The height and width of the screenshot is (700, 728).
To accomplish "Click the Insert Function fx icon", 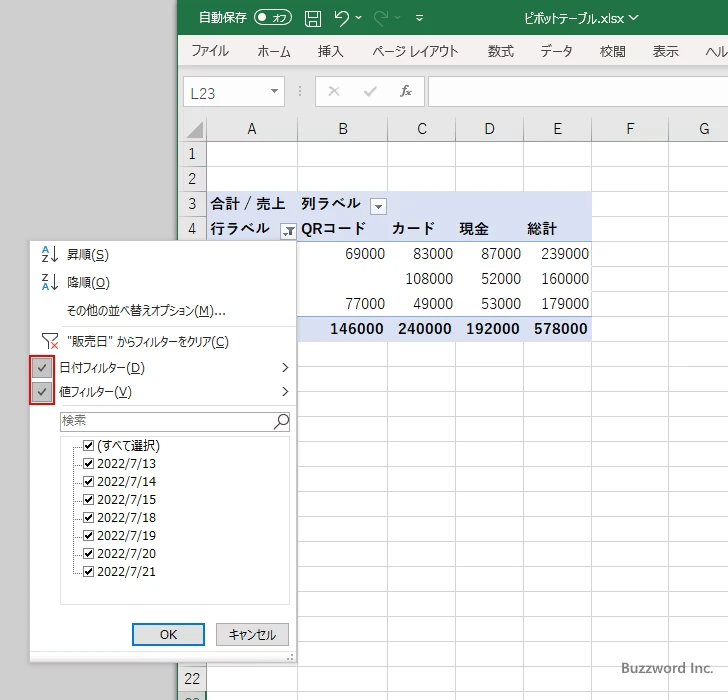I will click(406, 91).
